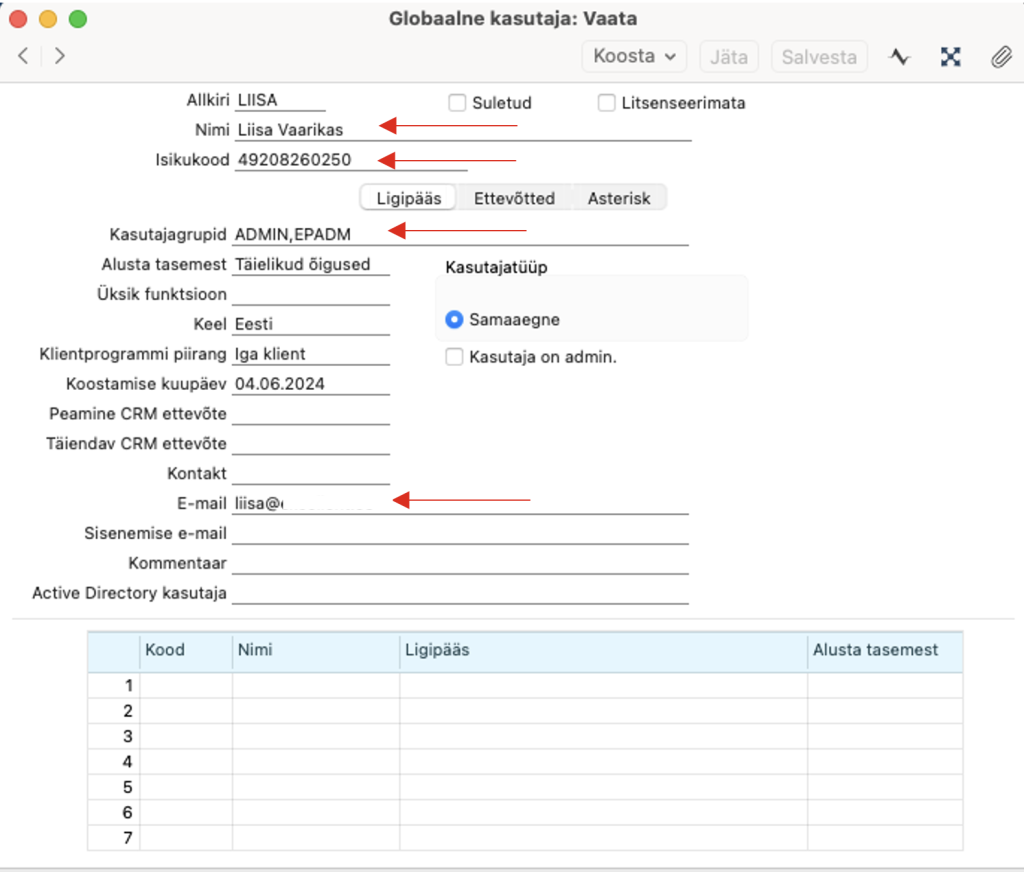Check Kasutaja on admin. box
The height and width of the screenshot is (872, 1024).
point(455,357)
